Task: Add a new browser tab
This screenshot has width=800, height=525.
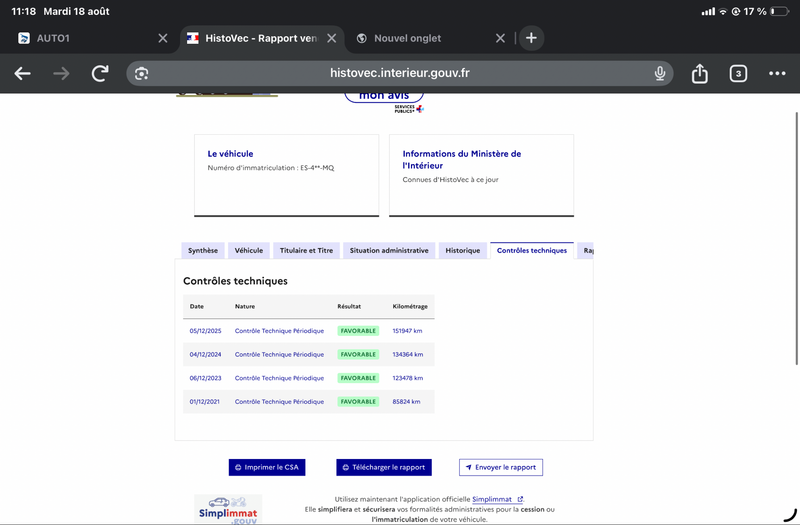Action: (x=531, y=38)
